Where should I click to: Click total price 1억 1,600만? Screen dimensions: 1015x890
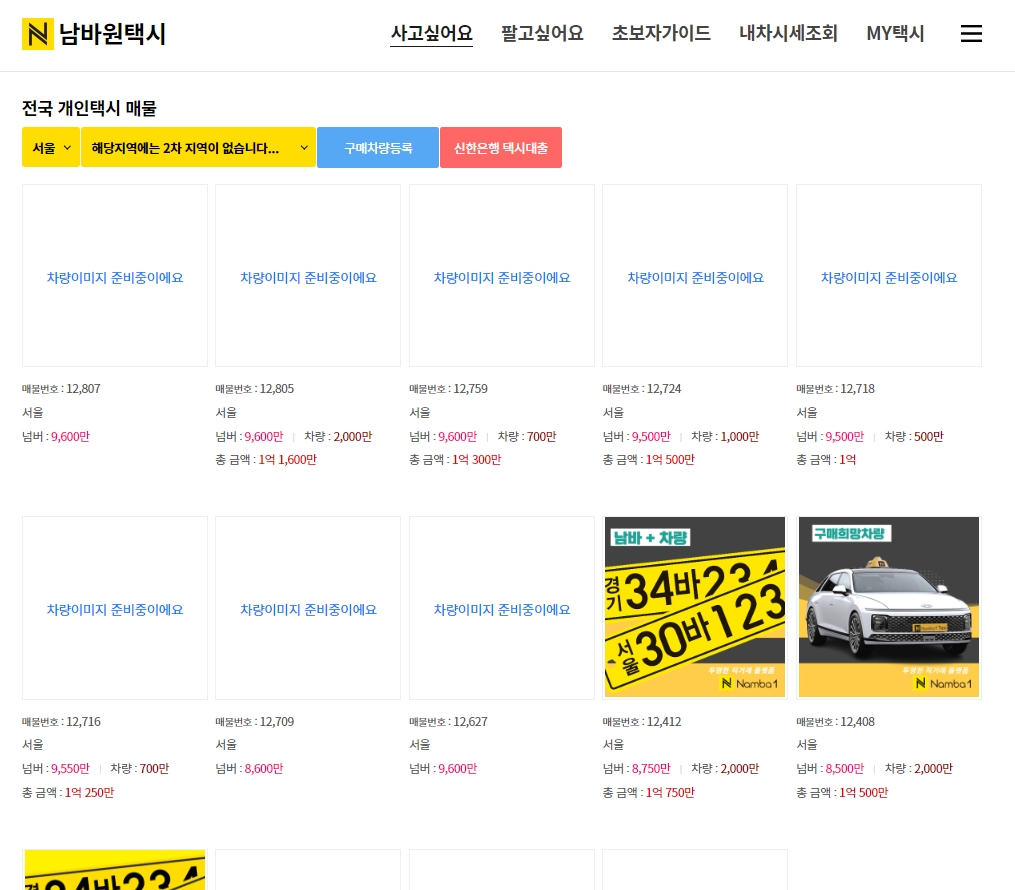tap(287, 460)
